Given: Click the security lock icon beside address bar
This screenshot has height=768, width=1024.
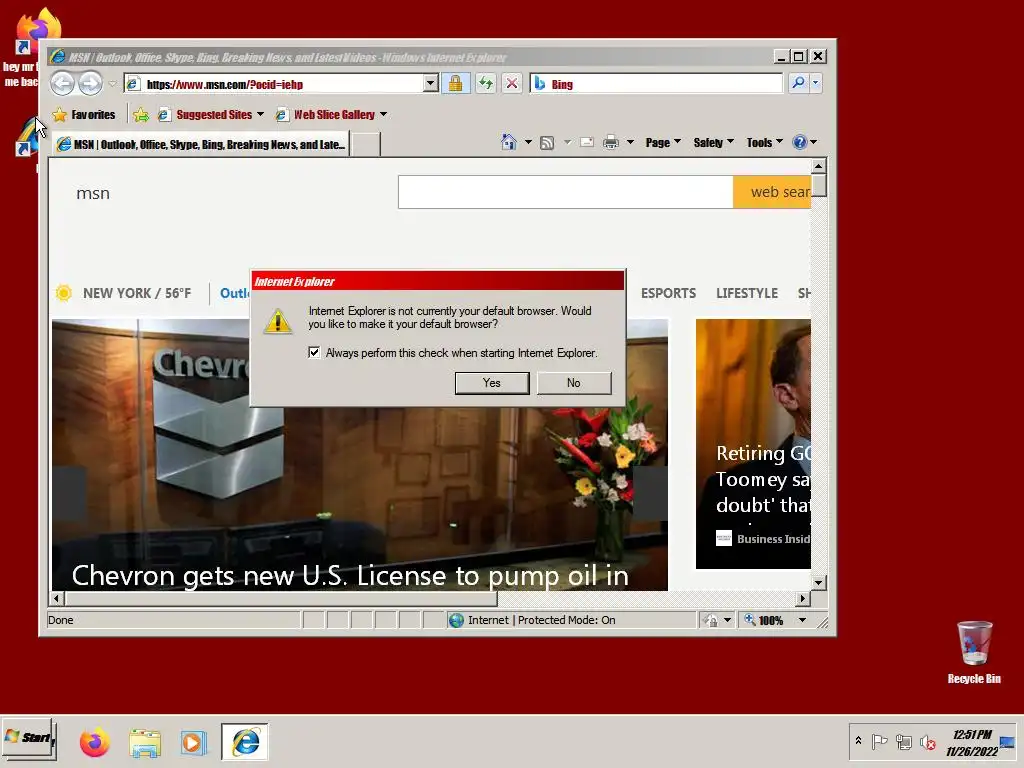Looking at the screenshot, I should pos(455,84).
